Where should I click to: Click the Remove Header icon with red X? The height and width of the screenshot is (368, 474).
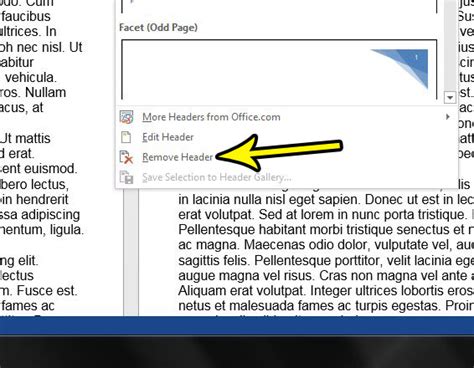(x=126, y=157)
